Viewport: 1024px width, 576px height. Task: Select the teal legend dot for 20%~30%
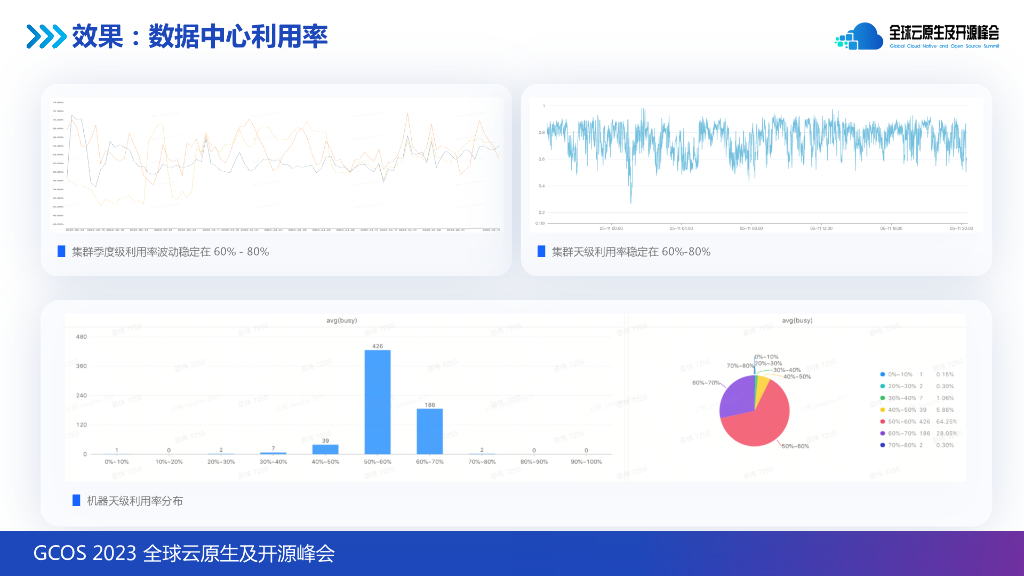pos(882,386)
